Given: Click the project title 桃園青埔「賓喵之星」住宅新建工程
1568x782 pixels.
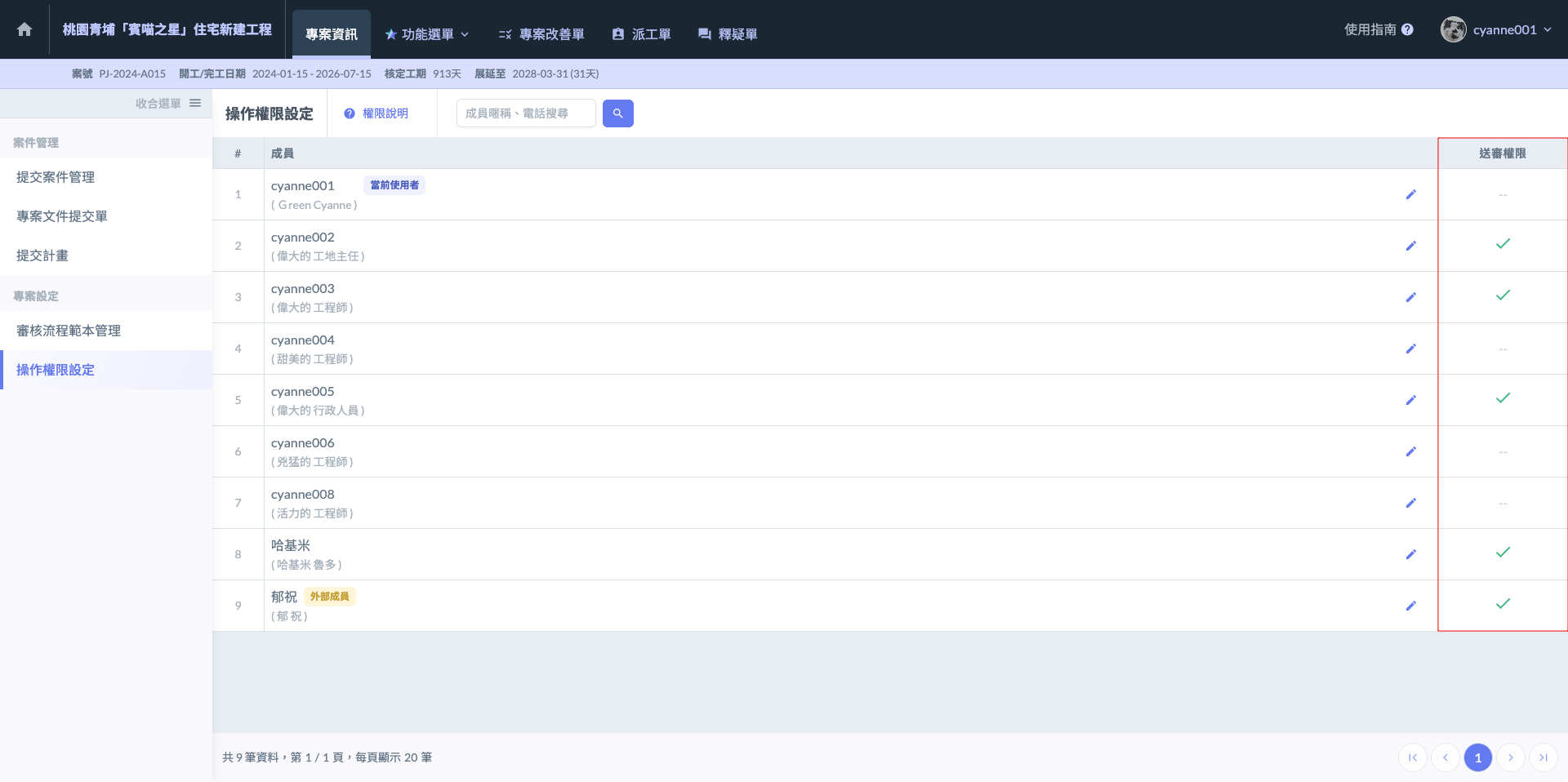Looking at the screenshot, I should (167, 29).
